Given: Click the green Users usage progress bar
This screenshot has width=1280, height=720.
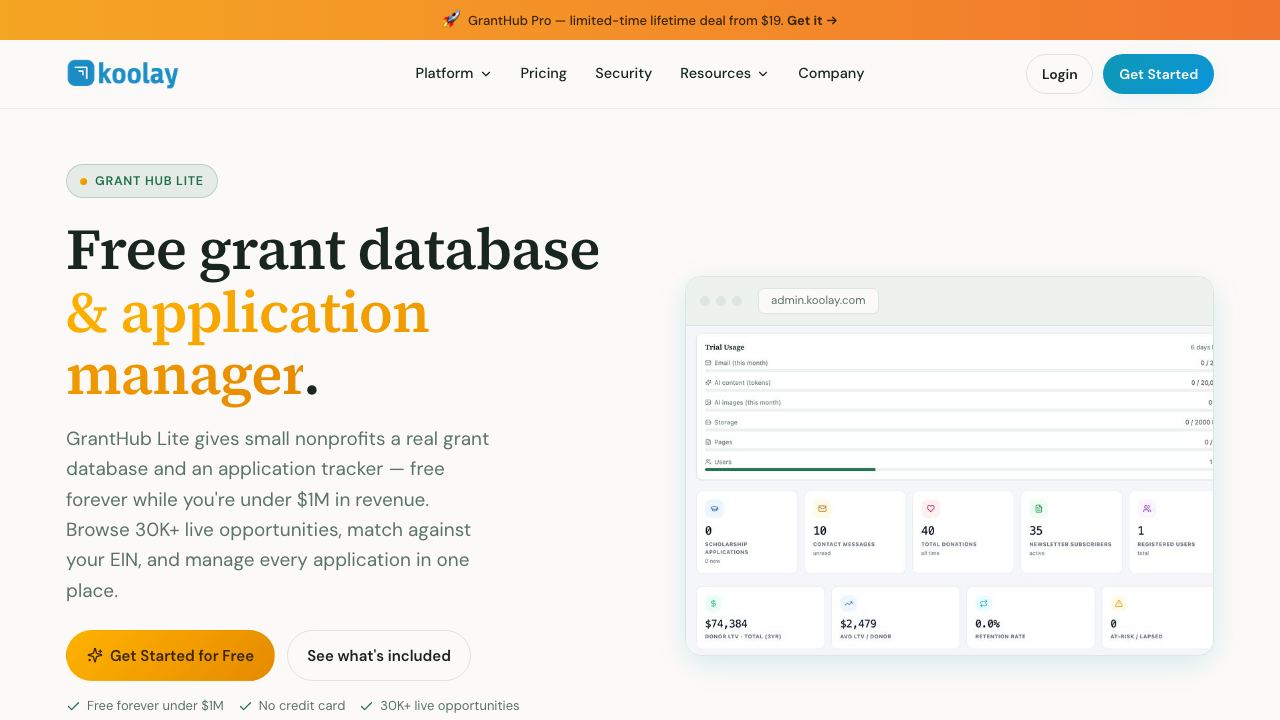Looking at the screenshot, I should (x=790, y=469).
